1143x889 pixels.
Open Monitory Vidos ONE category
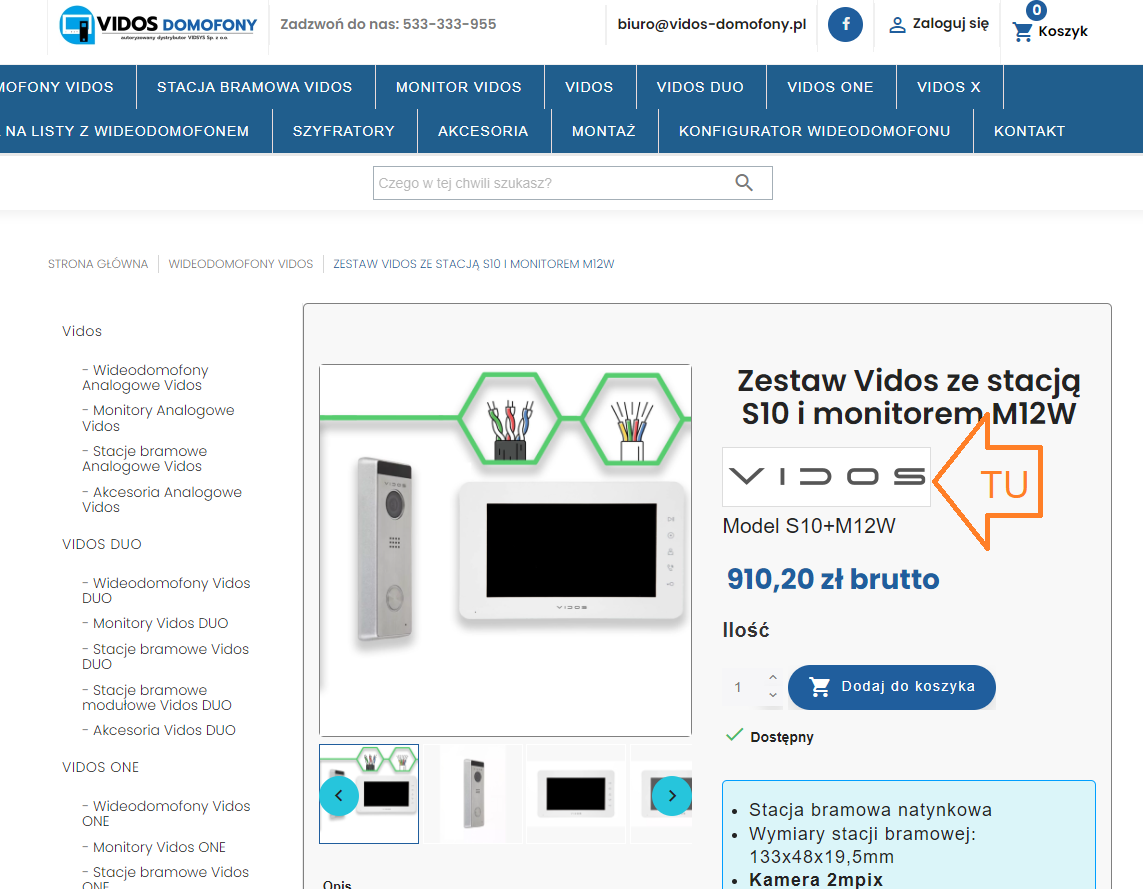[x=154, y=847]
